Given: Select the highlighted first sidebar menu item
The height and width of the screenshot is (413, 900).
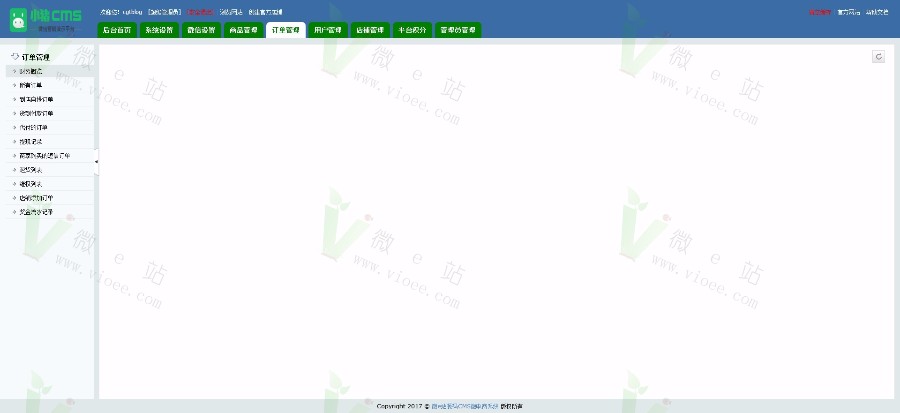Looking at the screenshot, I should click(49, 71).
